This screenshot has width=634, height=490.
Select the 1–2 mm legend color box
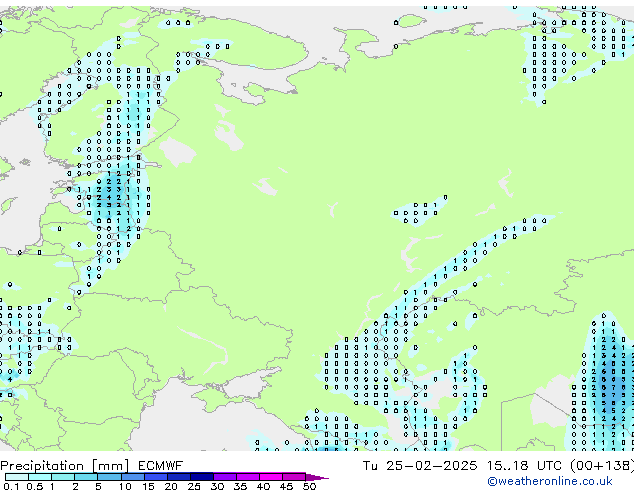[63, 477]
